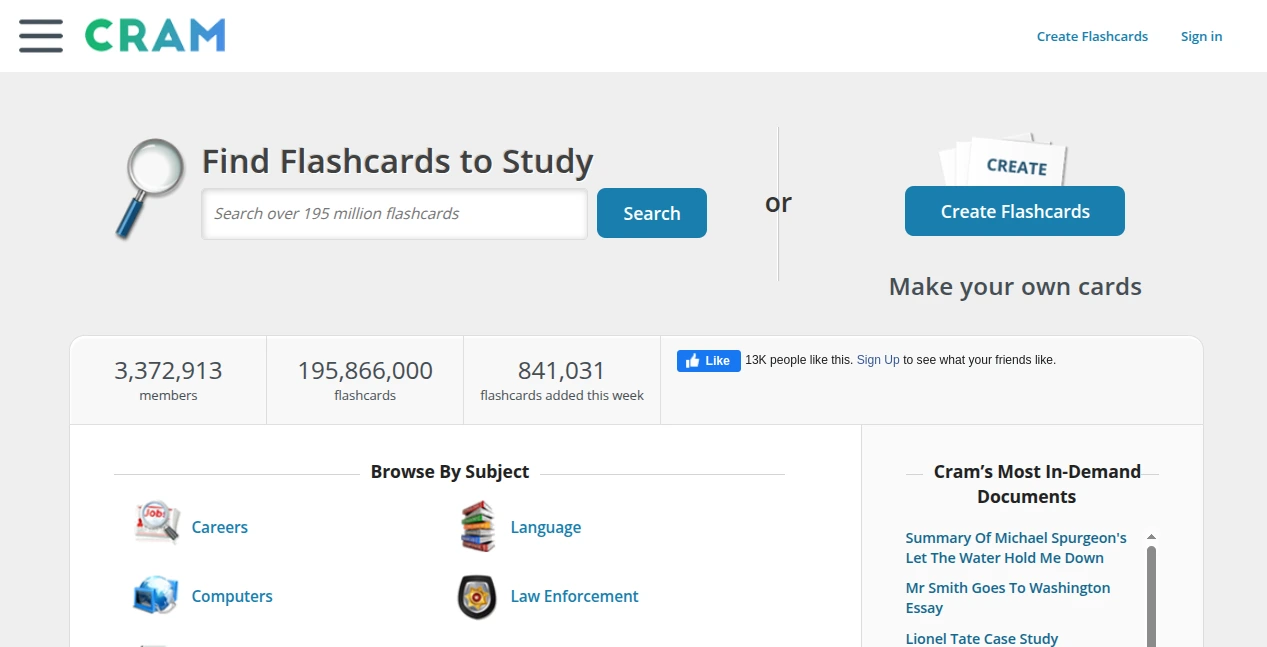Screen dimensions: 1267x647
Task: Click the documents list scrollbar thumb
Action: [1151, 596]
